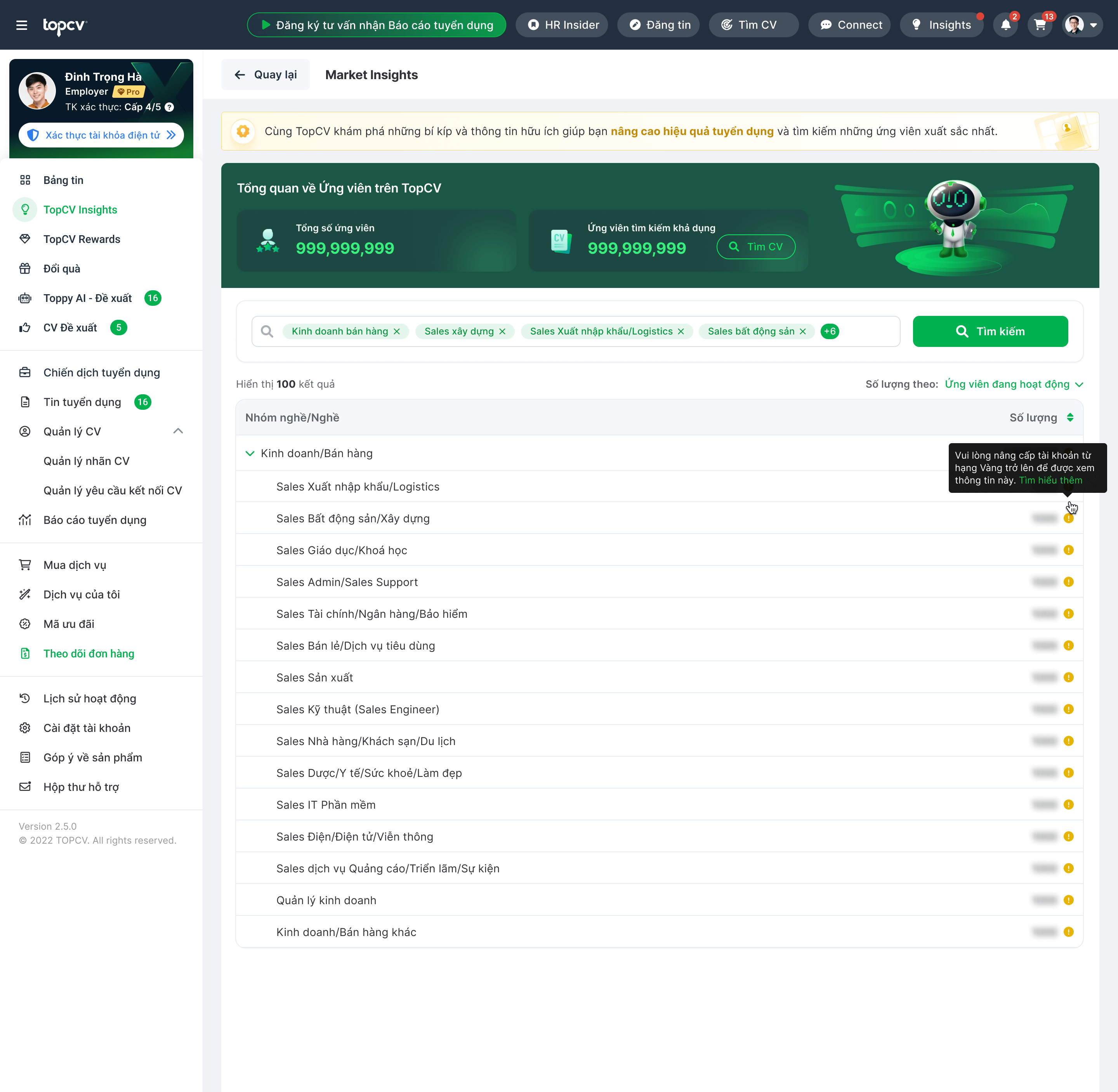Click the Quay lại back button

point(266,75)
